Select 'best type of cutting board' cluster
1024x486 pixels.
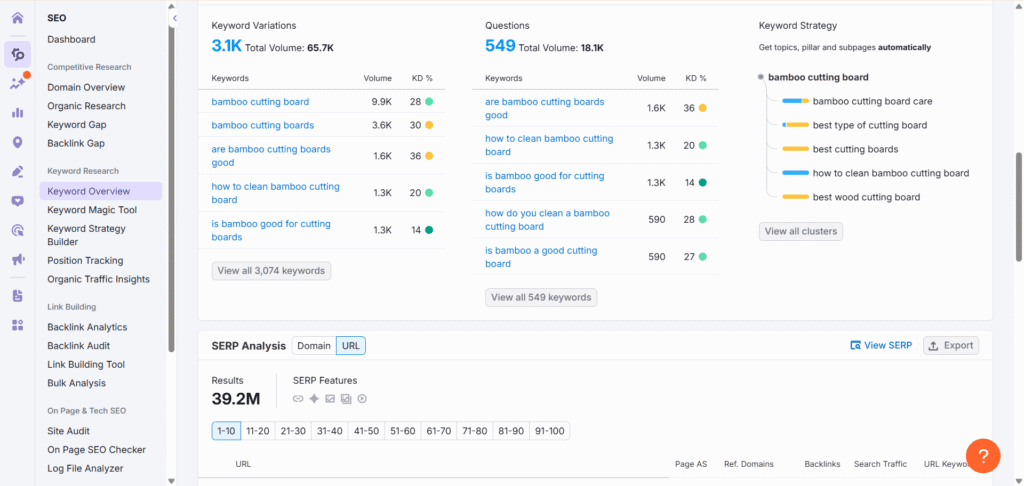point(870,125)
